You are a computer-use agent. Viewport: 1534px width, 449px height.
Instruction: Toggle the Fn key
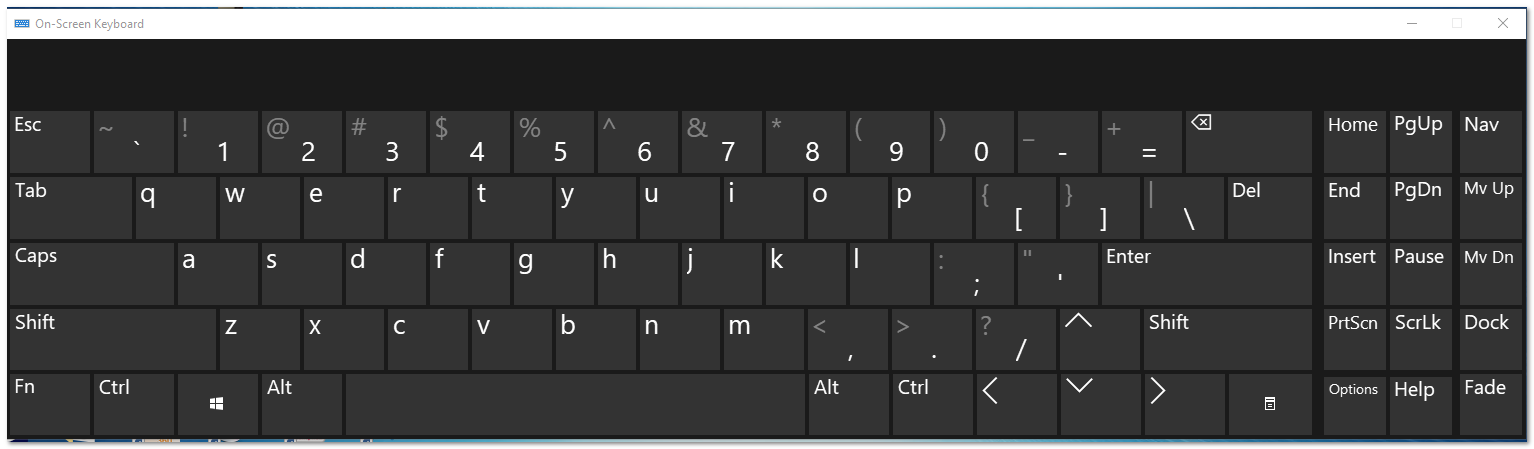point(50,404)
